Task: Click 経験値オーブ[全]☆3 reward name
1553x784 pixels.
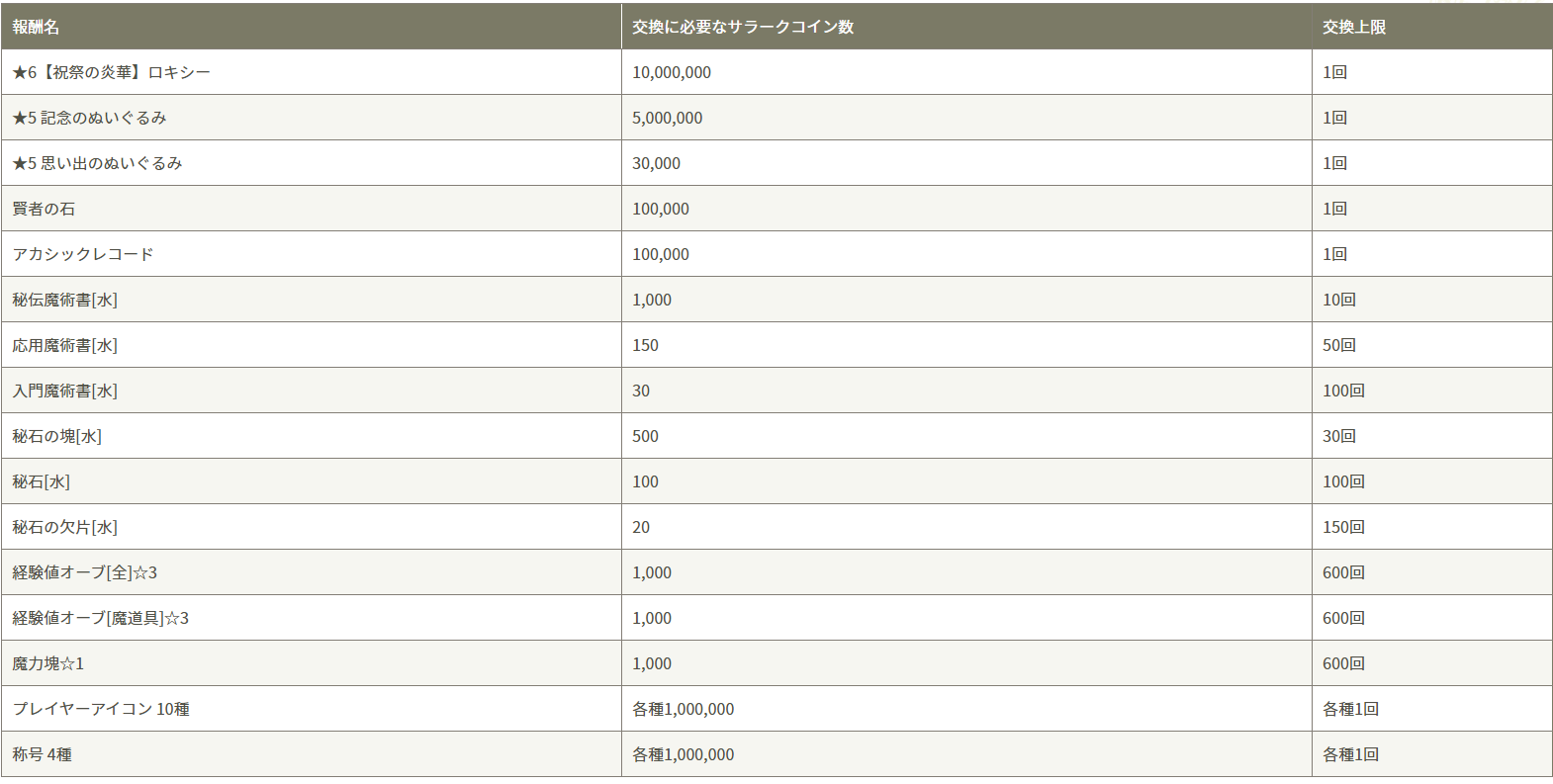Action: click(x=84, y=573)
